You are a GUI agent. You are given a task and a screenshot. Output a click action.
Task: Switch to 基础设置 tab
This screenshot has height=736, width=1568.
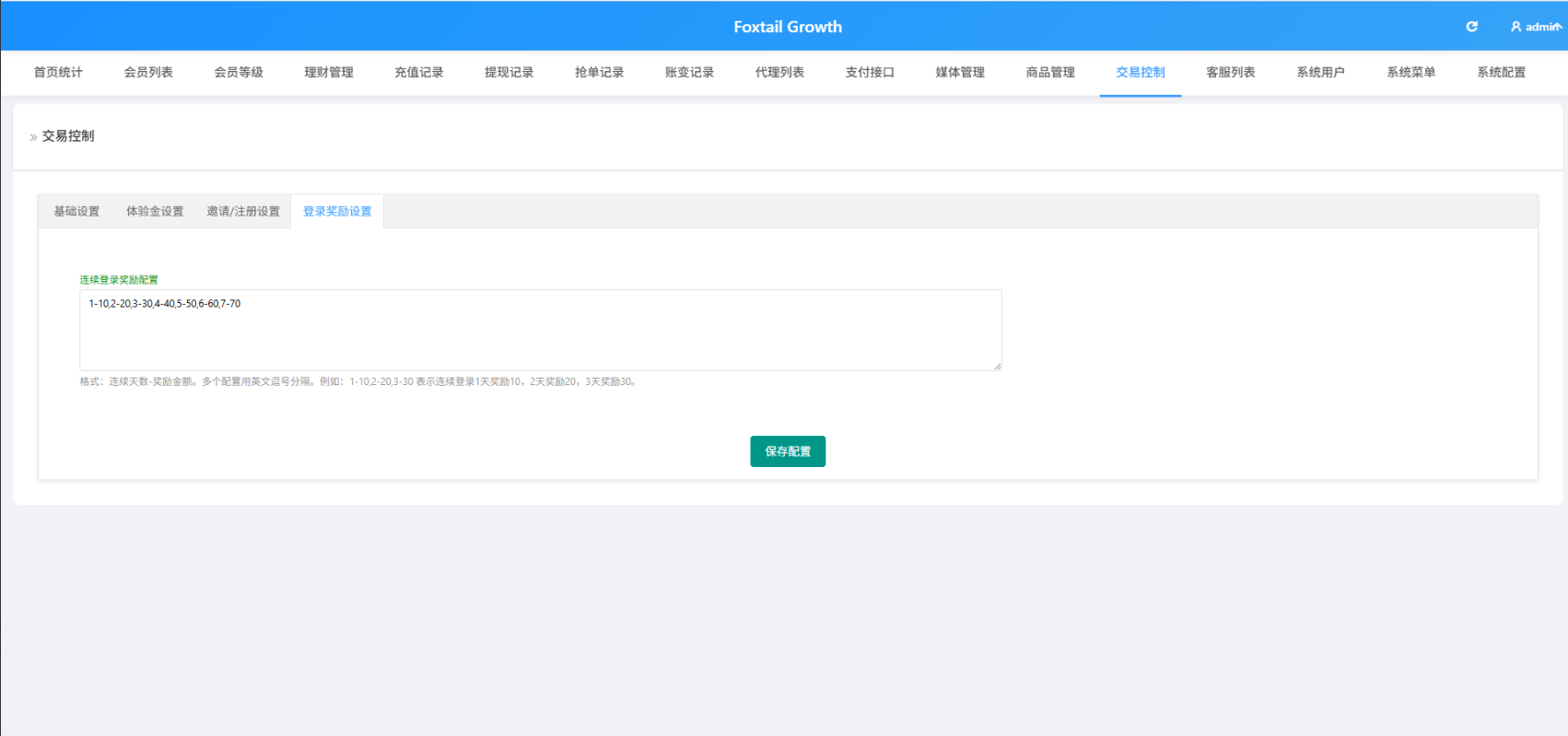pyautogui.click(x=76, y=211)
